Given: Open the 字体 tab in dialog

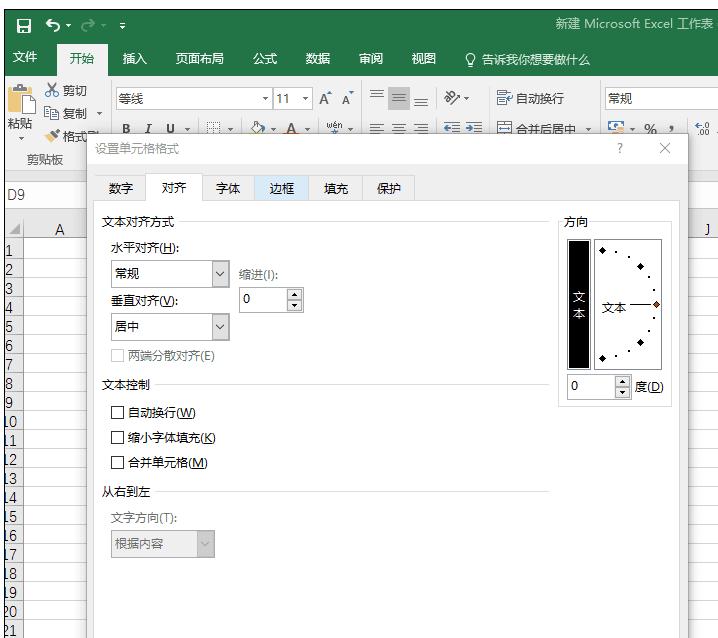Looking at the screenshot, I should coord(228,188).
